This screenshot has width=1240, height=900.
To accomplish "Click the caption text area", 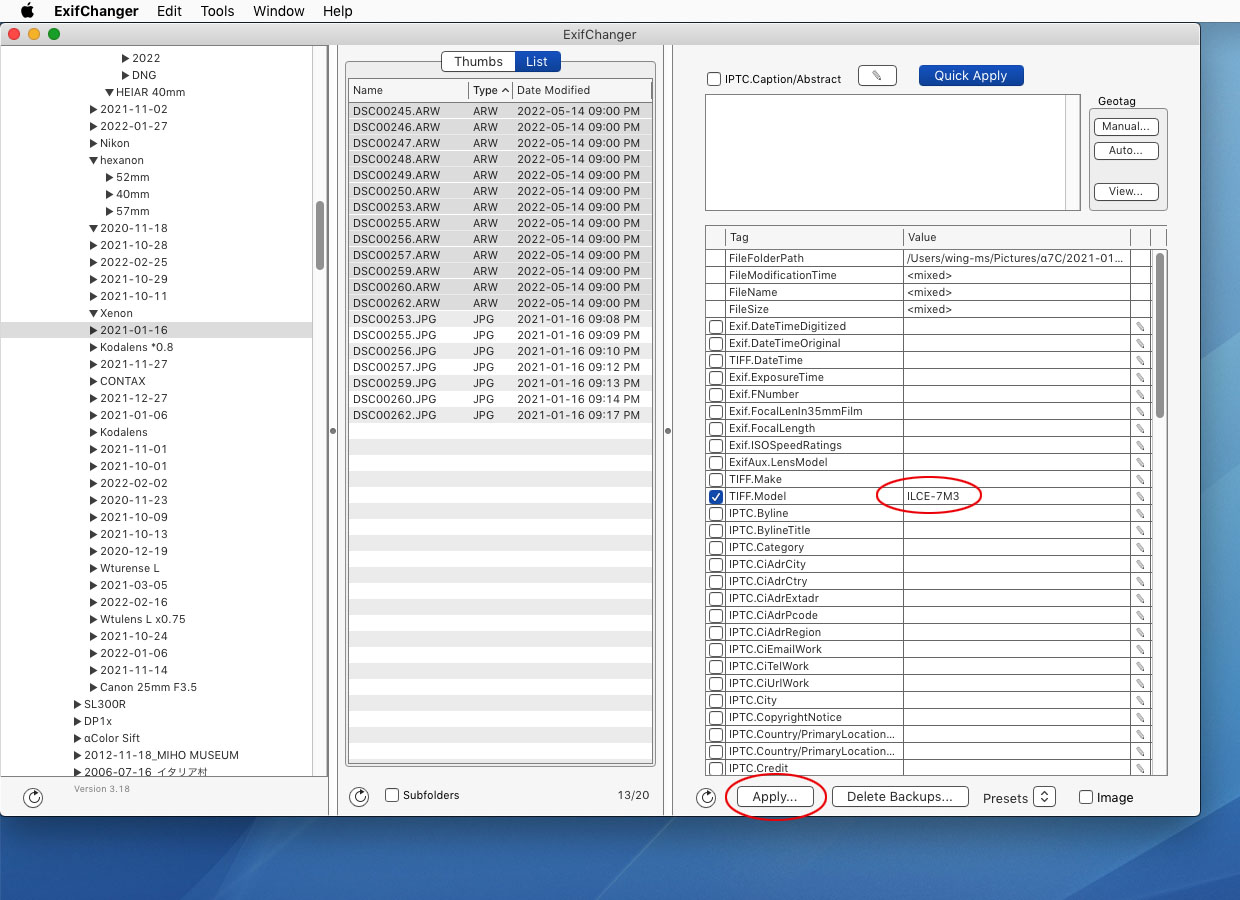I will pos(885,152).
